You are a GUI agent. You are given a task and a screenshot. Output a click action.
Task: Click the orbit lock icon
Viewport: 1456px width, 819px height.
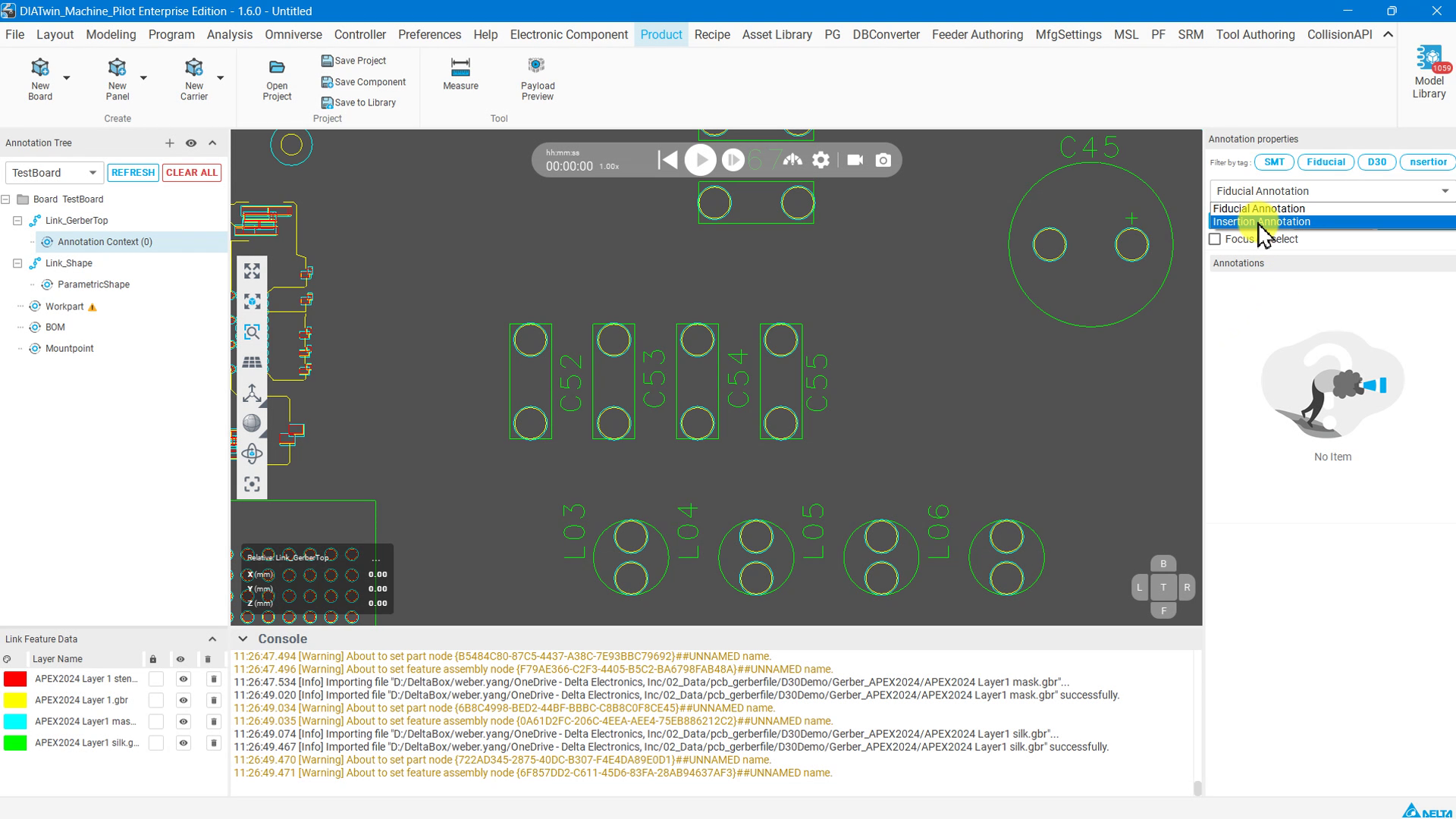pos(252,453)
